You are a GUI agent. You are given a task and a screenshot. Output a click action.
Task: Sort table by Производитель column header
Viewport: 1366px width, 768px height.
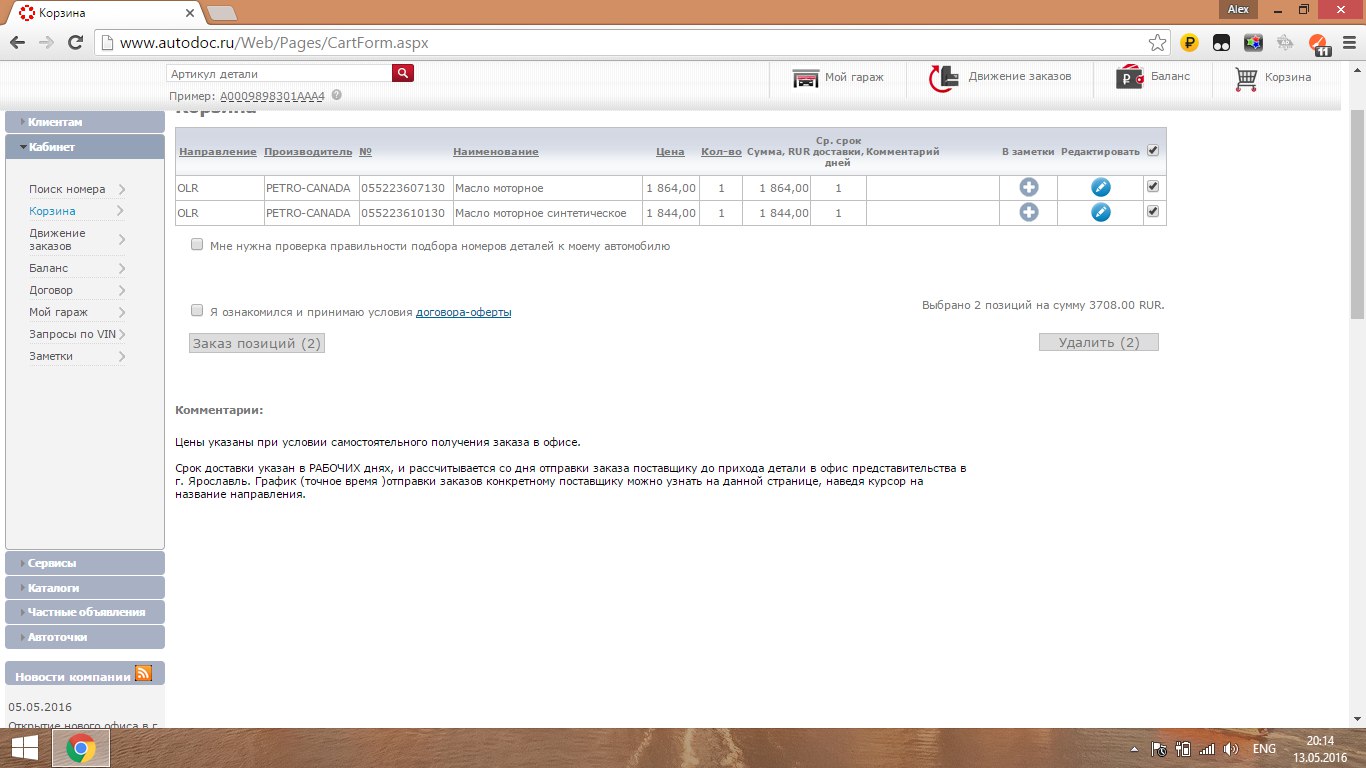click(308, 152)
